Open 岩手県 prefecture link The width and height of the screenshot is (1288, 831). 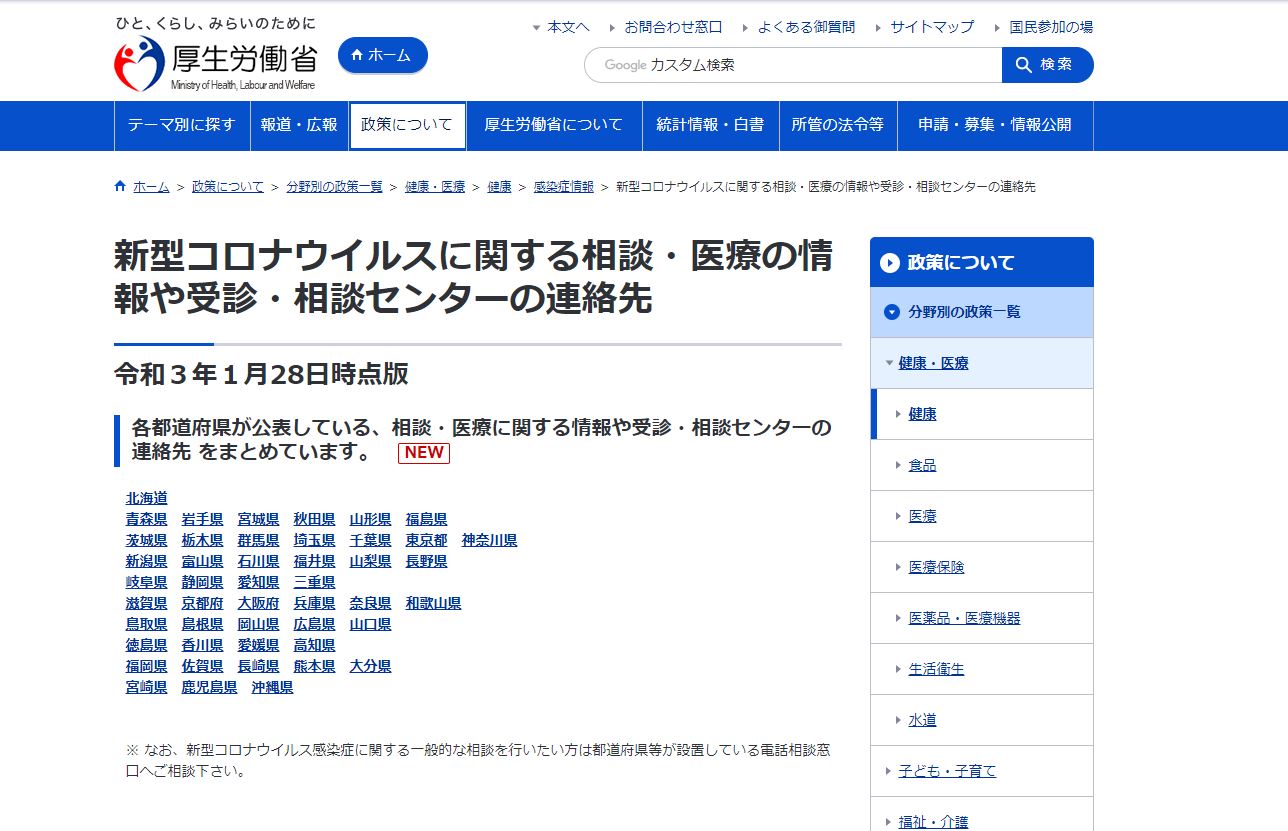pos(203,519)
